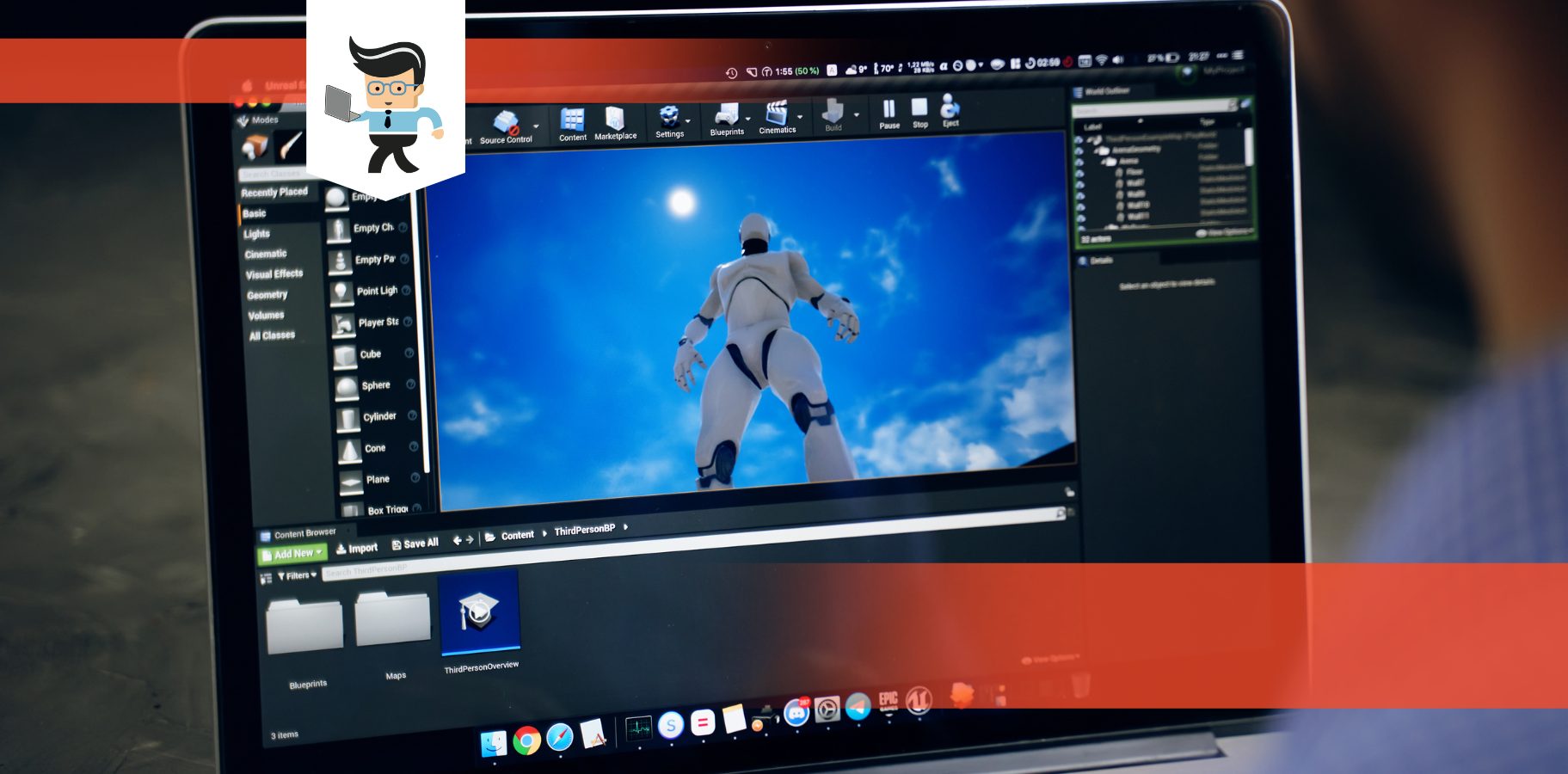Open Safari from the dock

(559, 737)
